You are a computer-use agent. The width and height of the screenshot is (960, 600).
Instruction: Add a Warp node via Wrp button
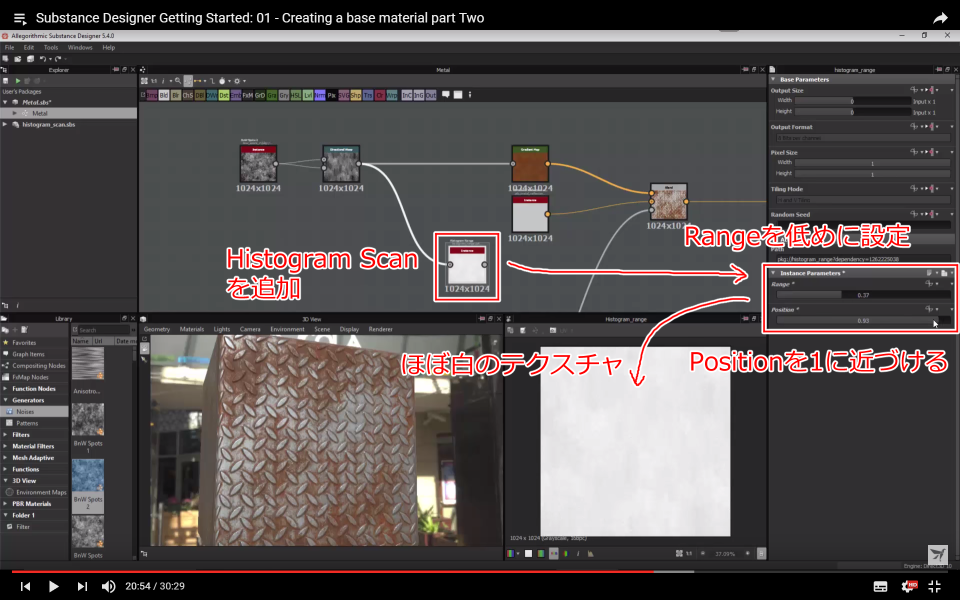(392, 96)
